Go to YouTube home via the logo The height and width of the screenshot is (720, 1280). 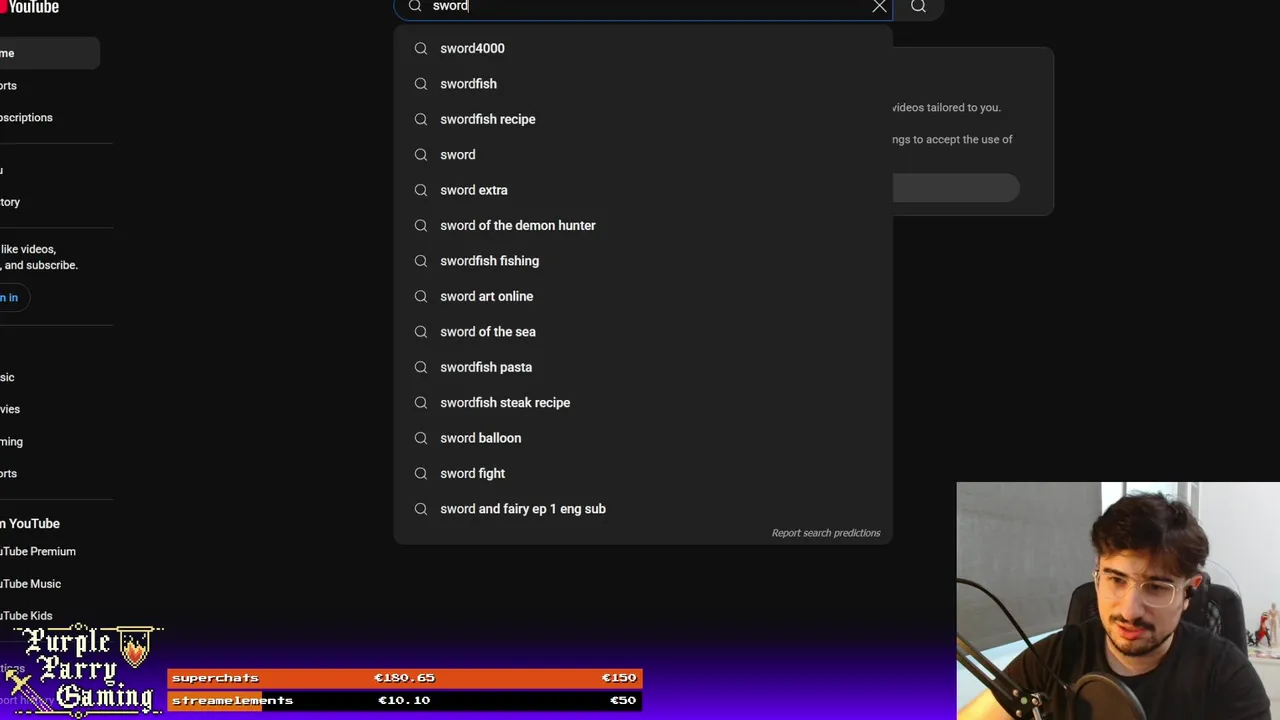pyautogui.click(x=30, y=7)
